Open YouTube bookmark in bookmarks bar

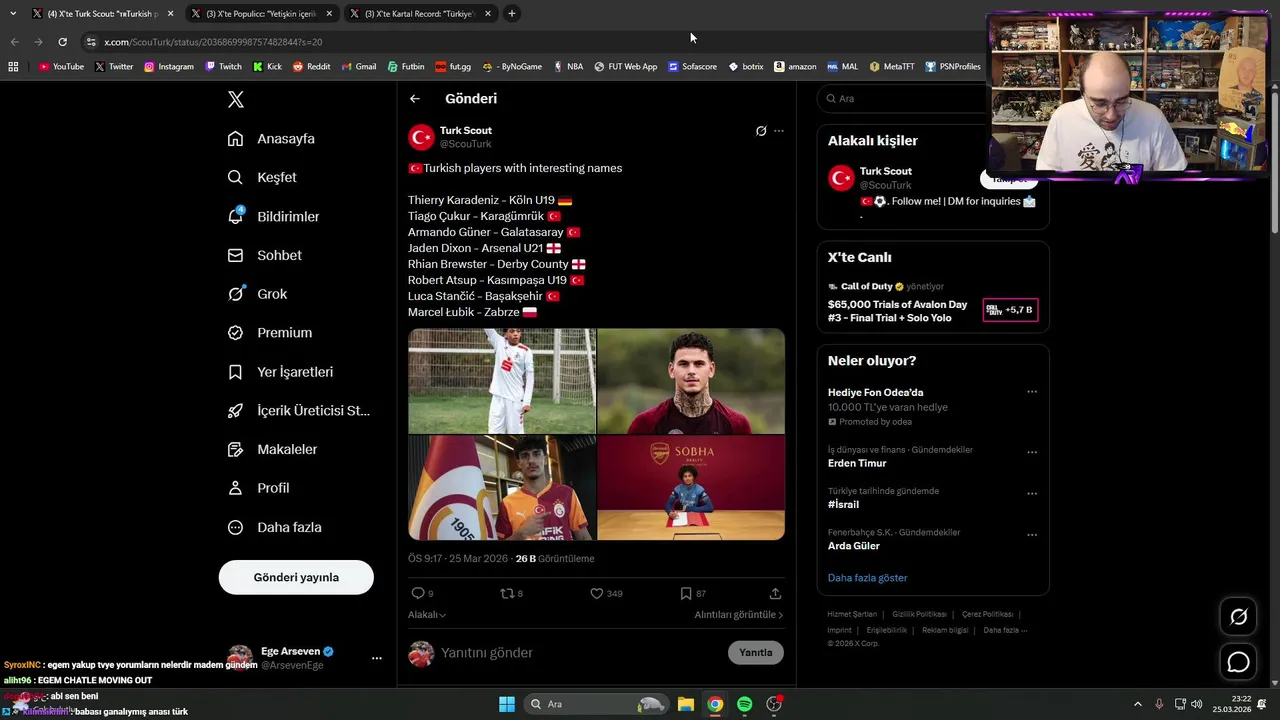pyautogui.click(x=61, y=66)
